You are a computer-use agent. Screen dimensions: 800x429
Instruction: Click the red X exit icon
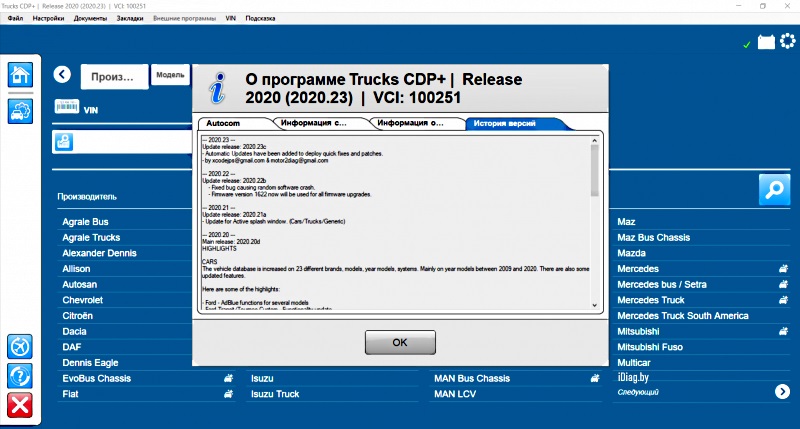[x=20, y=405]
